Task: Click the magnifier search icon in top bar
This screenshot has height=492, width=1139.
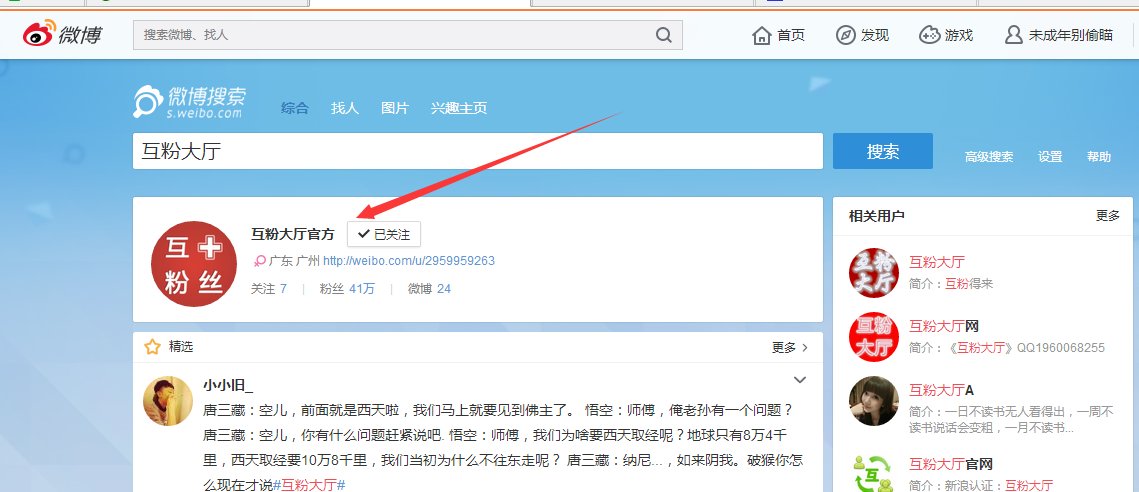Action: (x=664, y=35)
